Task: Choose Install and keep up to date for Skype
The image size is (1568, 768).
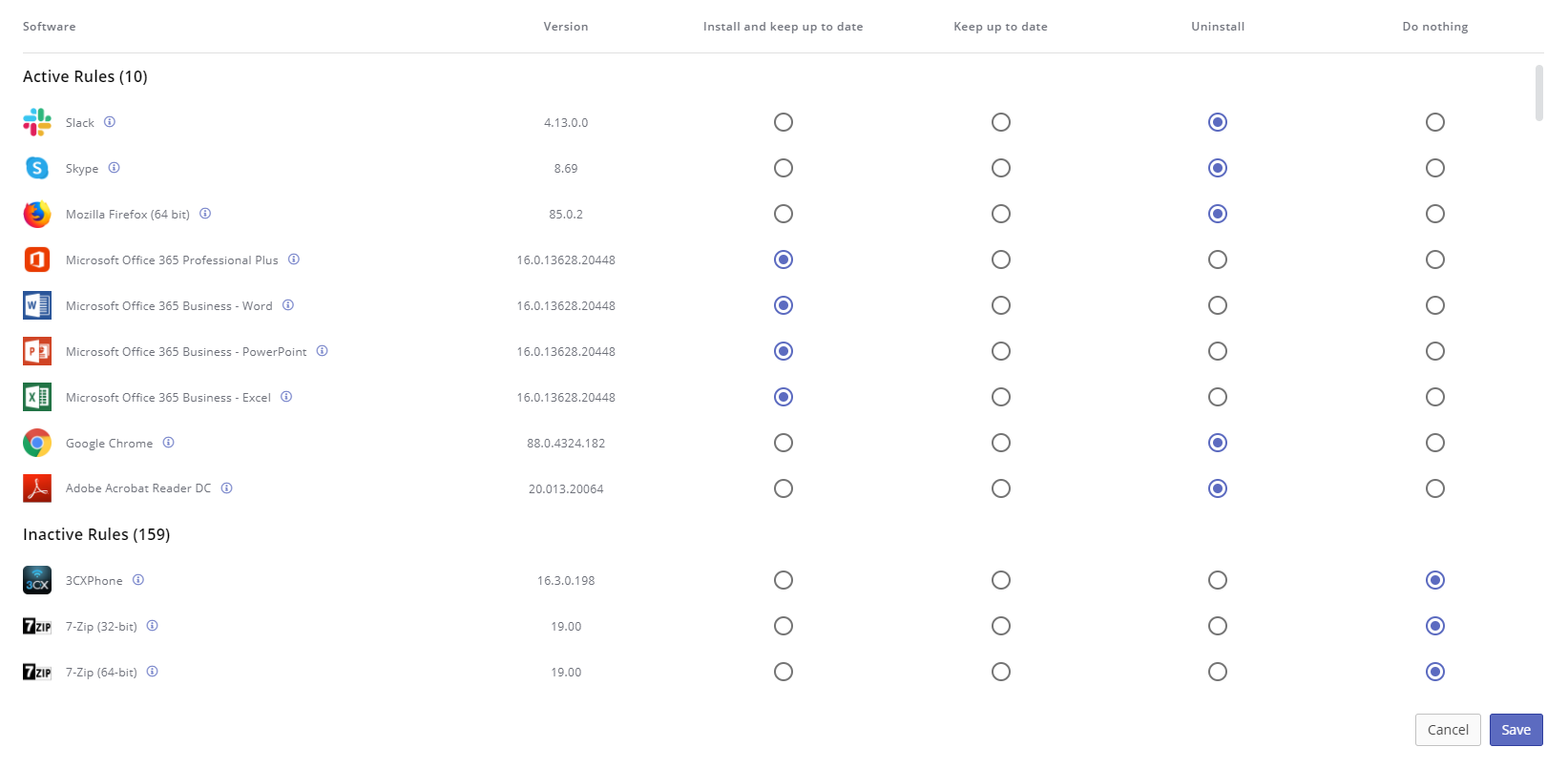Action: [x=783, y=168]
